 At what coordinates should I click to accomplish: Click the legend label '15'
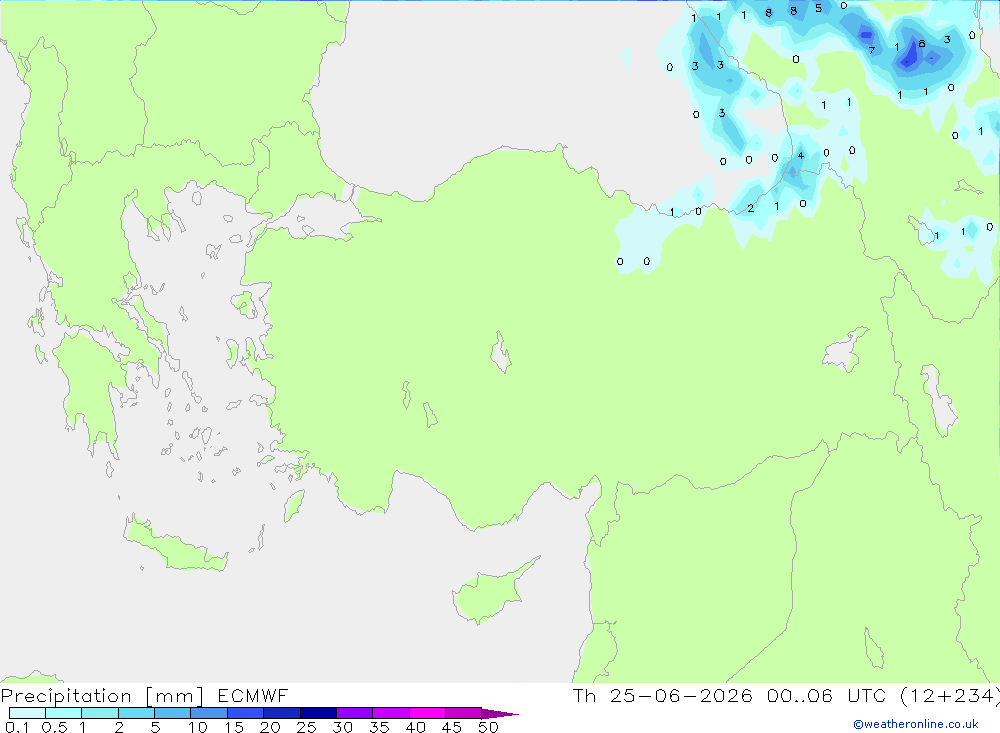pos(234,727)
